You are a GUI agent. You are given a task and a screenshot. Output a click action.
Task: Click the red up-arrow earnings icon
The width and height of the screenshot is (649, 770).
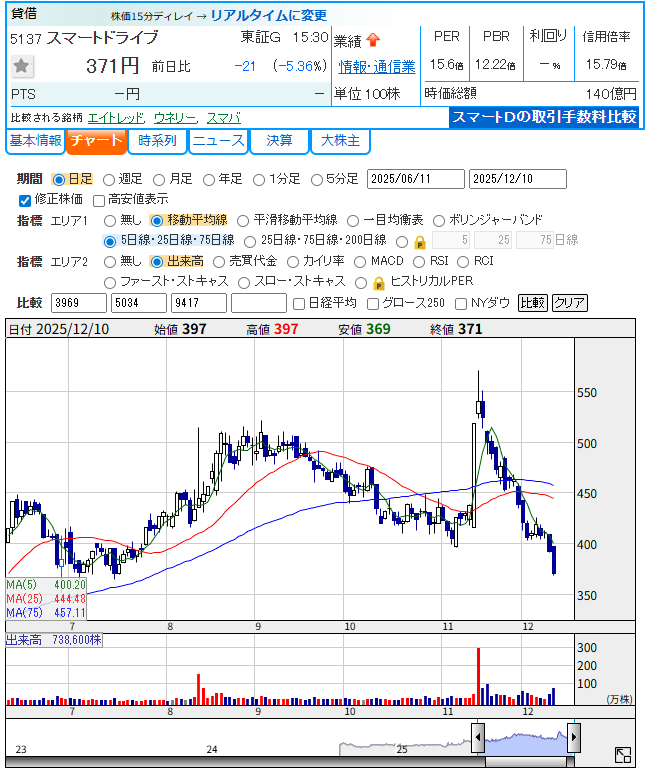373,40
